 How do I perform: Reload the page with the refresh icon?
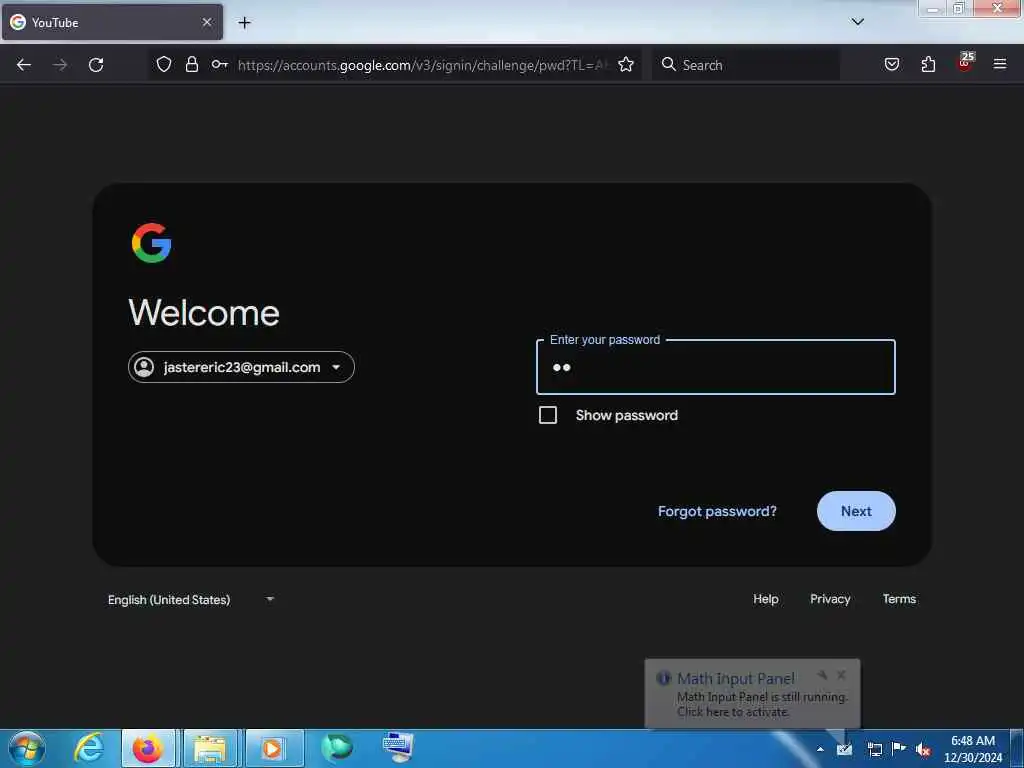click(x=96, y=65)
